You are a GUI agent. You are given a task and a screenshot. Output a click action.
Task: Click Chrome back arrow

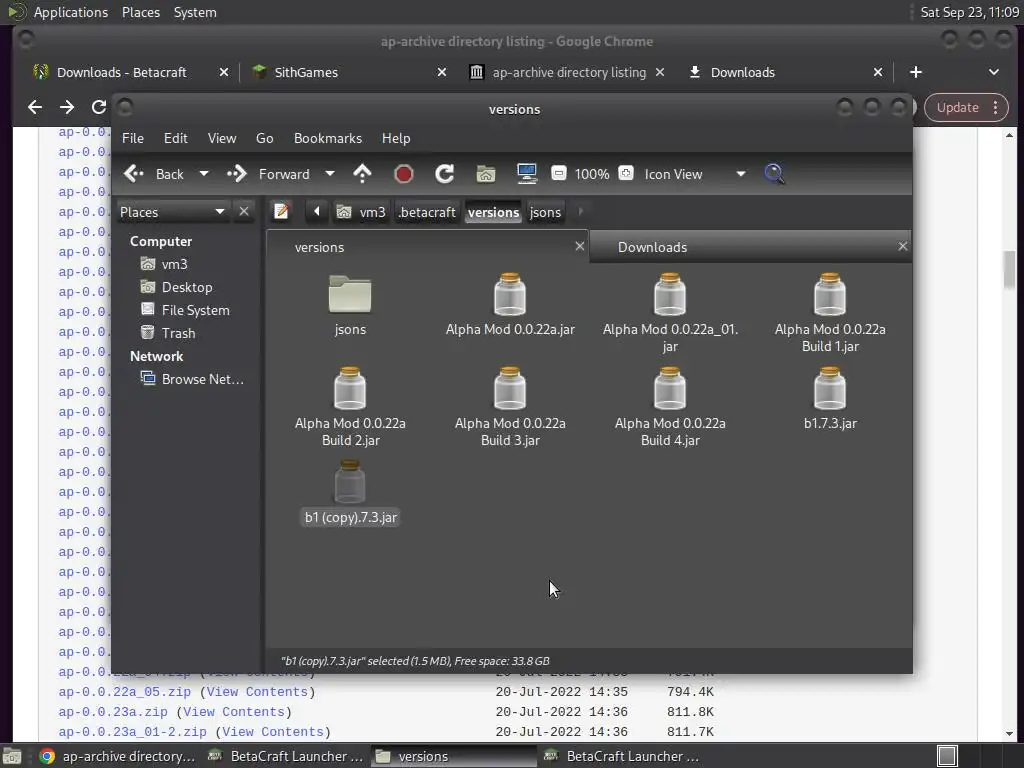(35, 107)
